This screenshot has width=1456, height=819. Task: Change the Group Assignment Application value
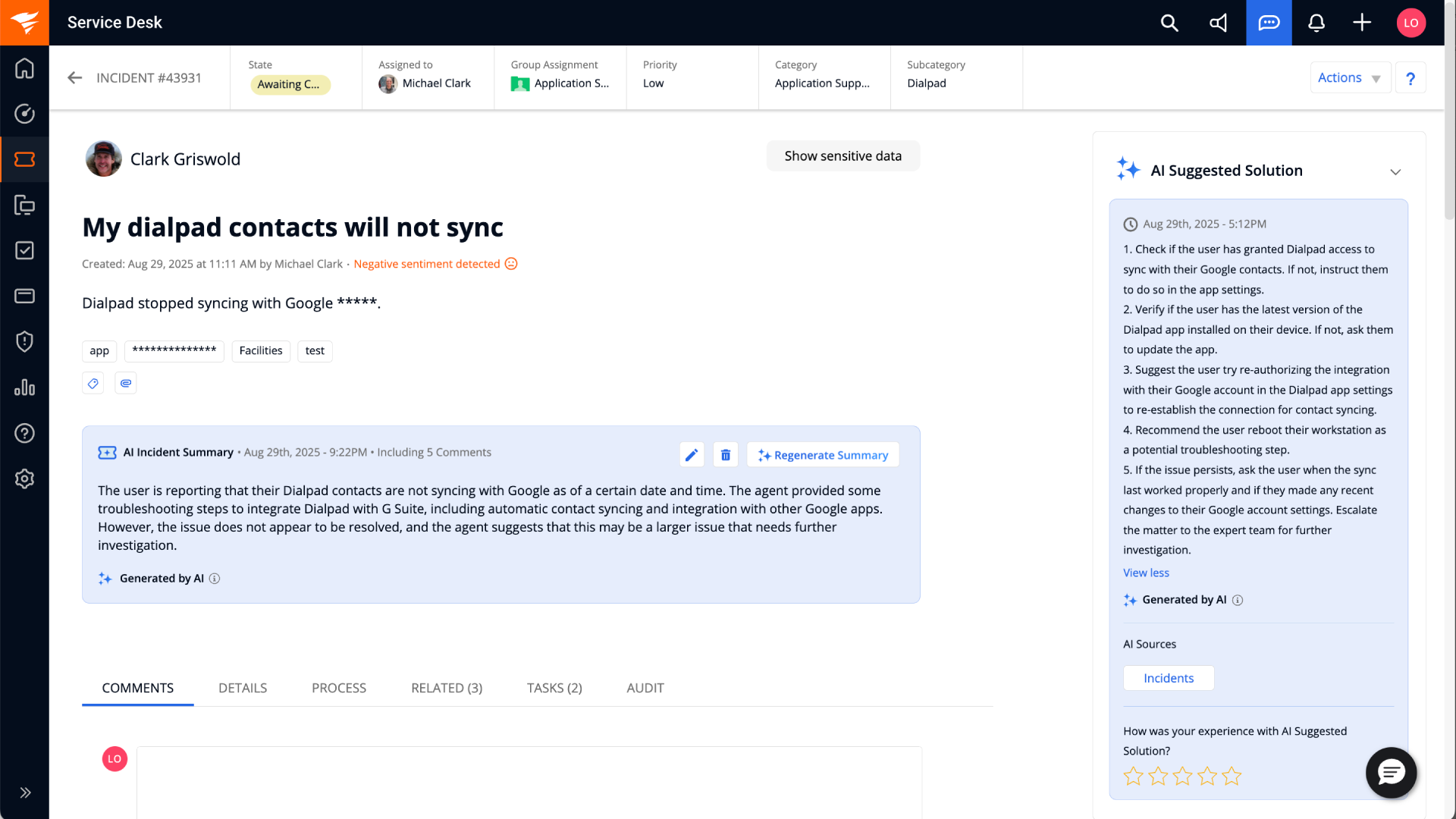coord(560,83)
